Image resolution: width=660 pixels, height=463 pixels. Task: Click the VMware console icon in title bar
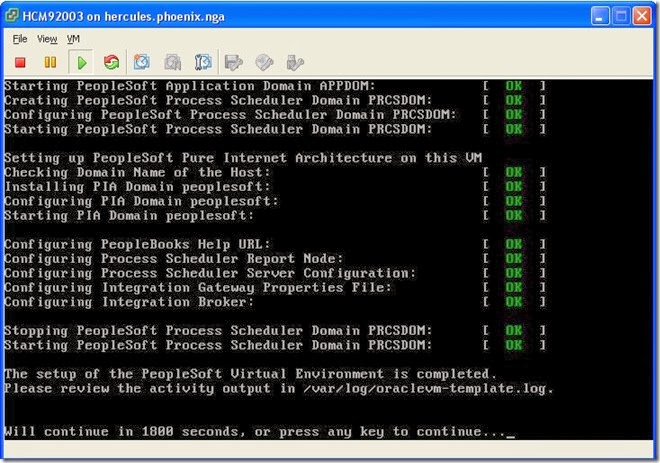12,16
